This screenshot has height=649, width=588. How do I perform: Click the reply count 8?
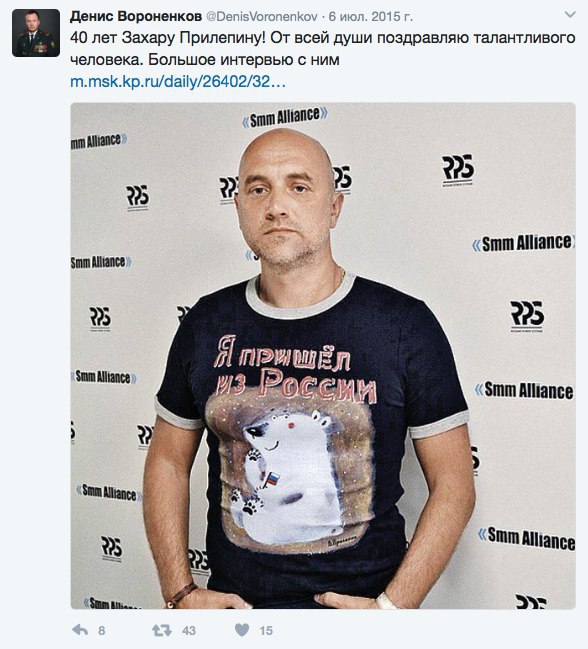tap(102, 630)
